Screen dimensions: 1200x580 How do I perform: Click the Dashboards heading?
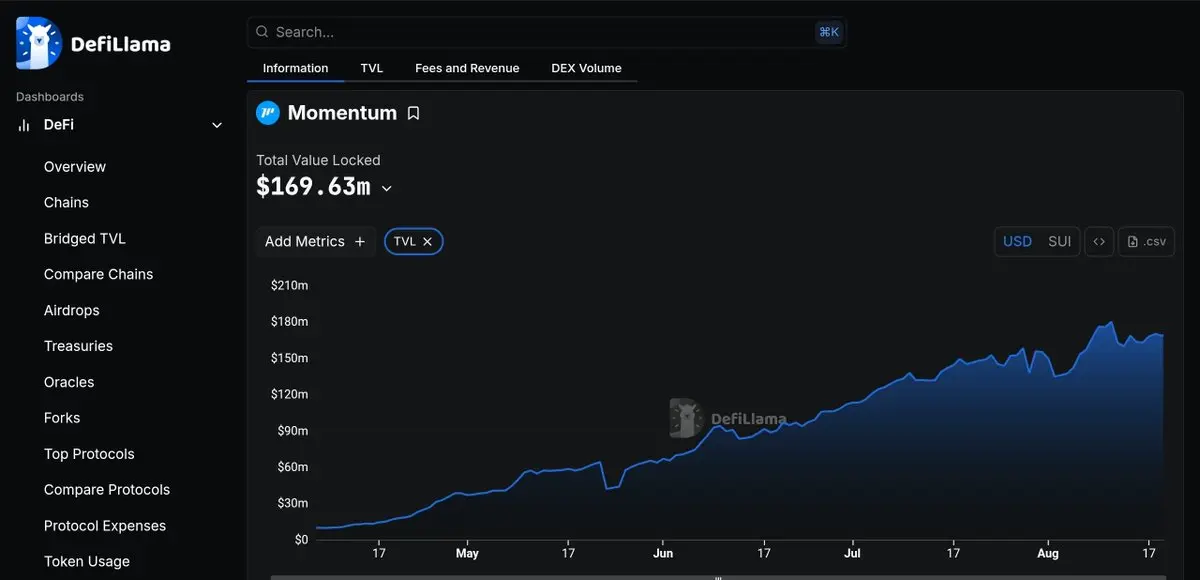(50, 97)
